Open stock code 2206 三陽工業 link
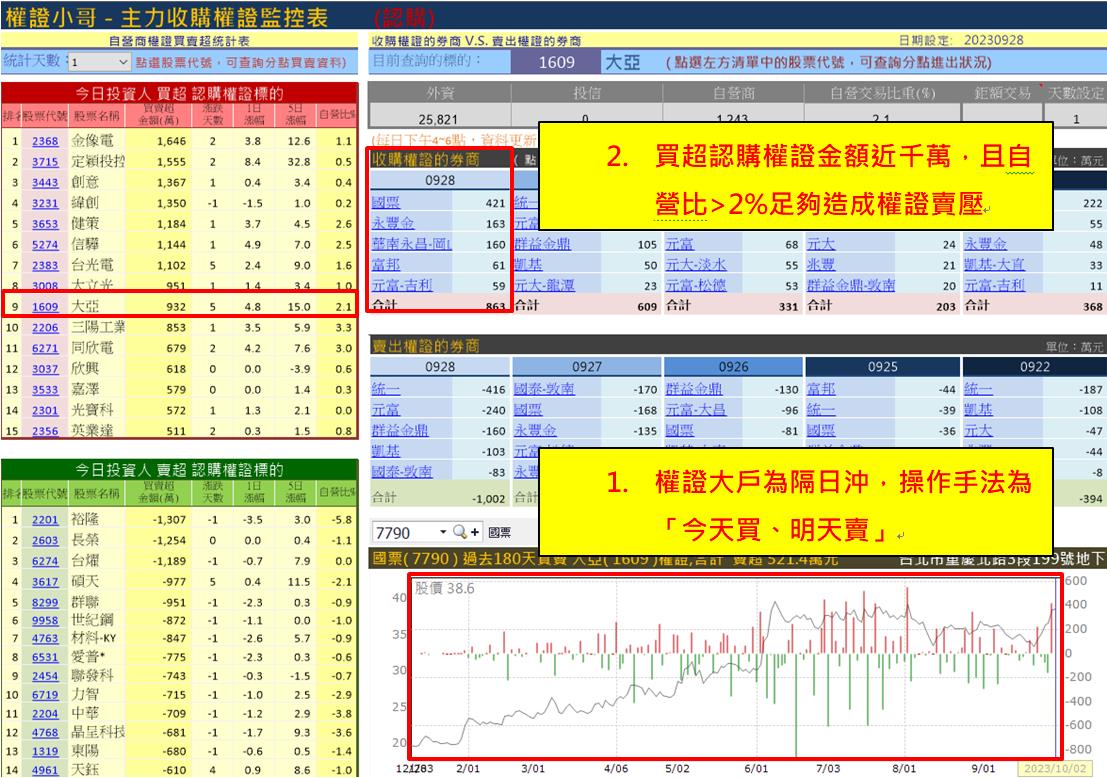 [x=45, y=328]
